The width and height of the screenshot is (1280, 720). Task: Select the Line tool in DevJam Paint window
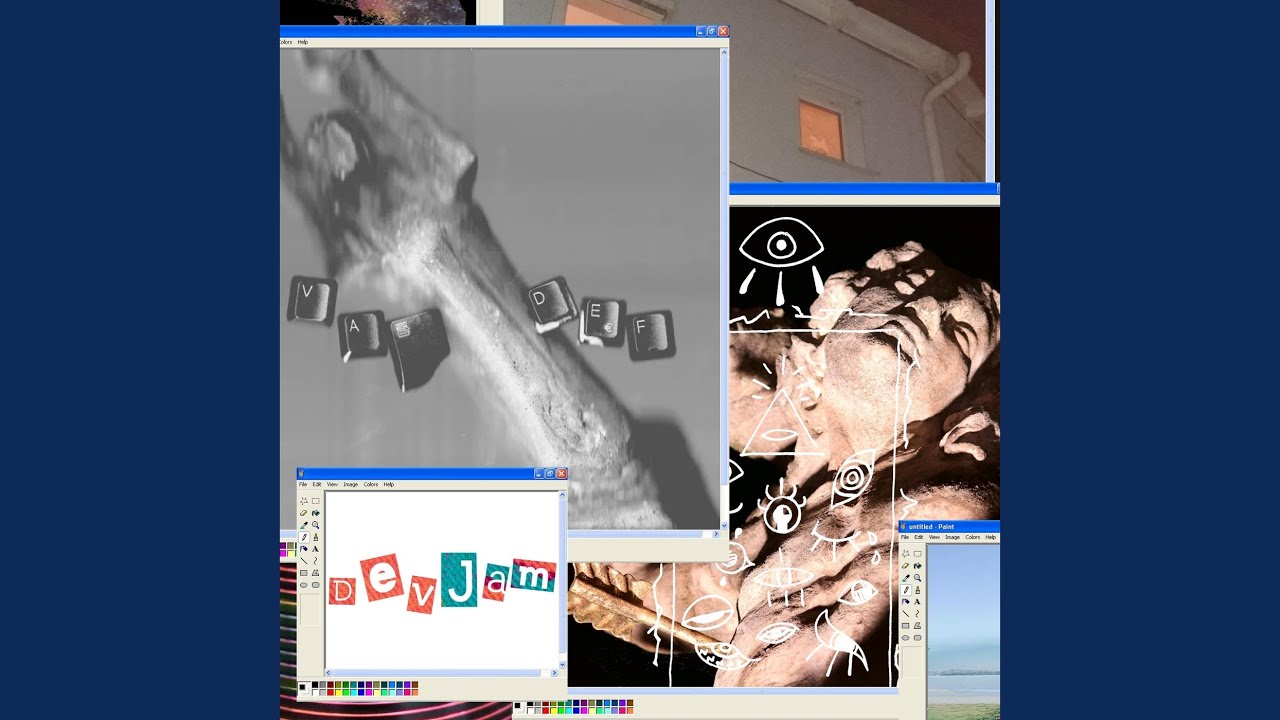[x=304, y=561]
